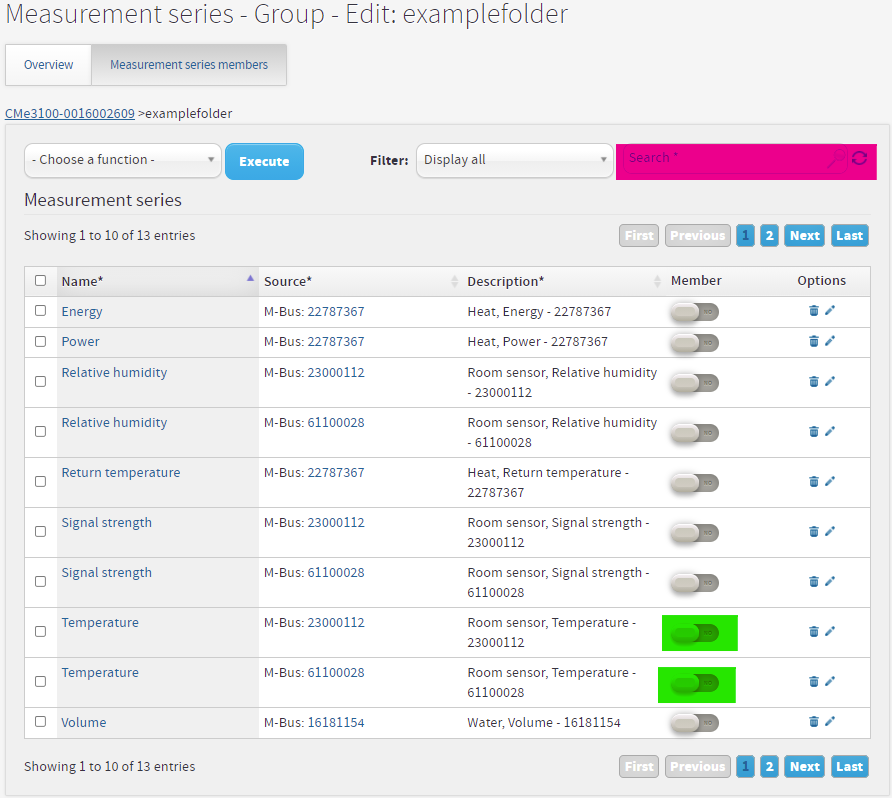
Task: Edit Temperature 61100028 row
Action: [x=830, y=681]
